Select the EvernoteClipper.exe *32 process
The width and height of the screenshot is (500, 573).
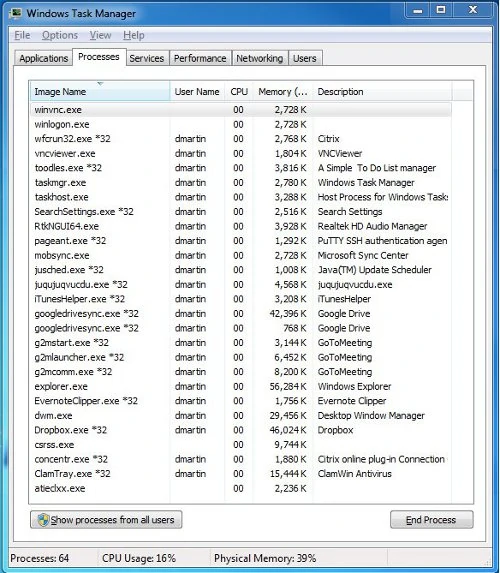pos(240,401)
